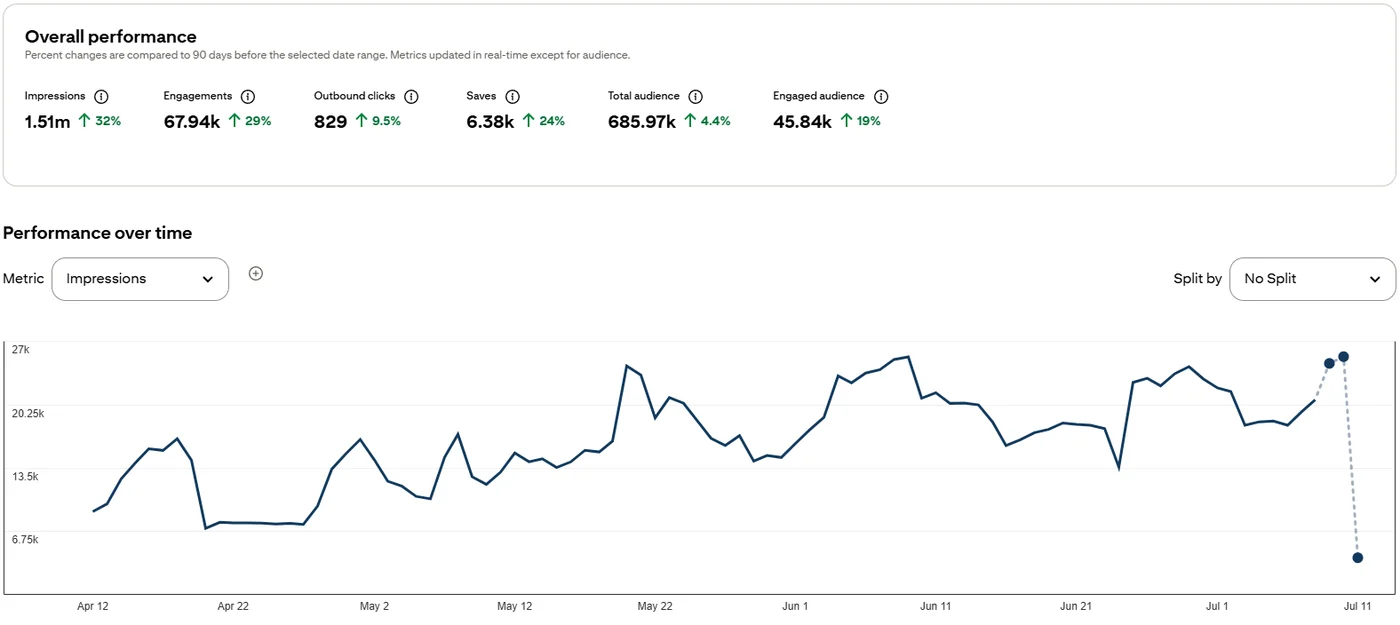Click the highest of the last three data points
This screenshot has width=1400, height=625.
(x=1344, y=357)
